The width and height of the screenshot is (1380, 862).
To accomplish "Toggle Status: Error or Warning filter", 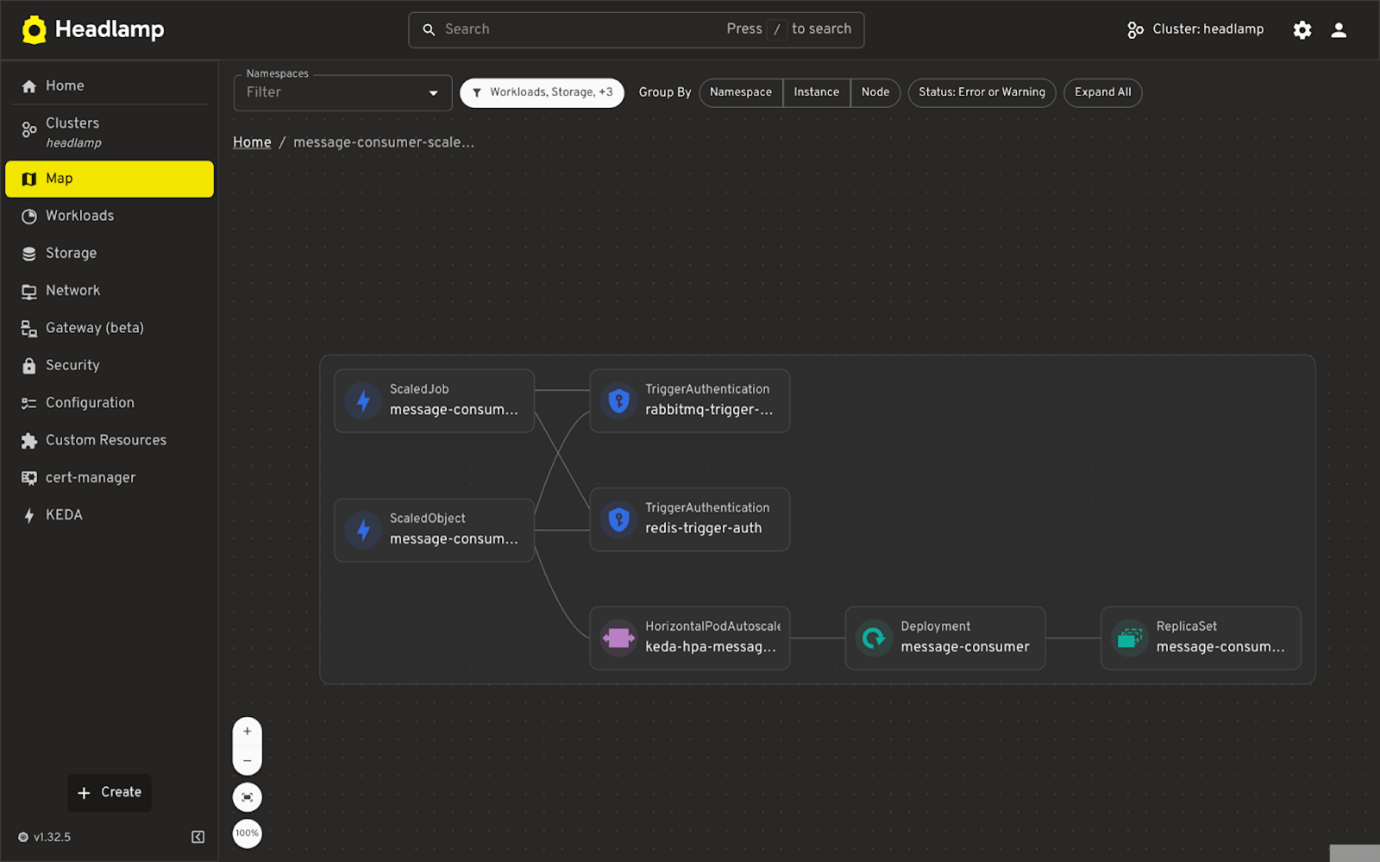I will [982, 92].
